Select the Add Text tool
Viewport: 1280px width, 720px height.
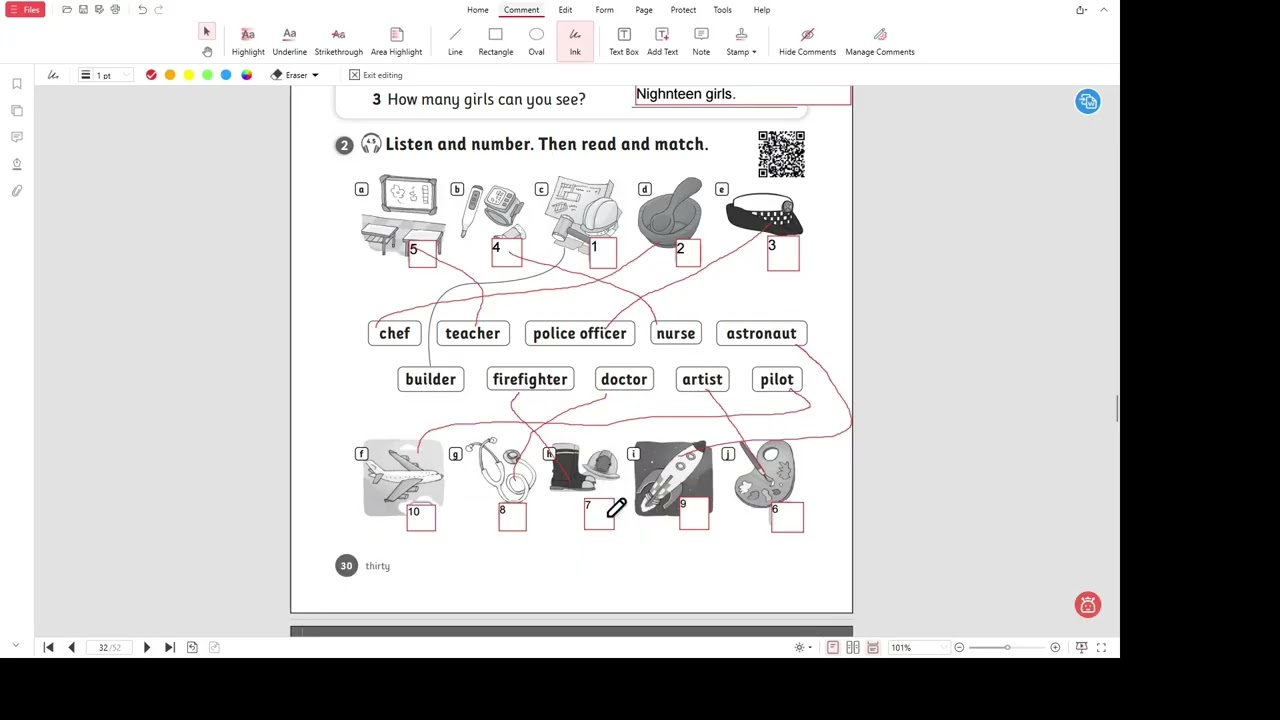662,42
